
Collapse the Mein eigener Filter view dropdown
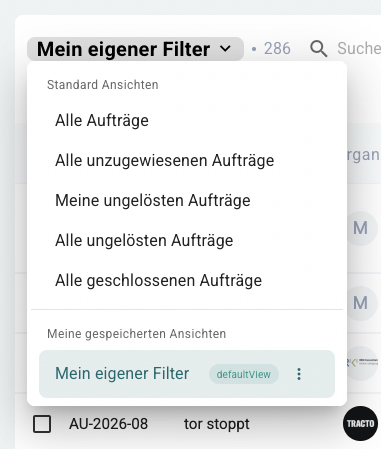(135, 49)
